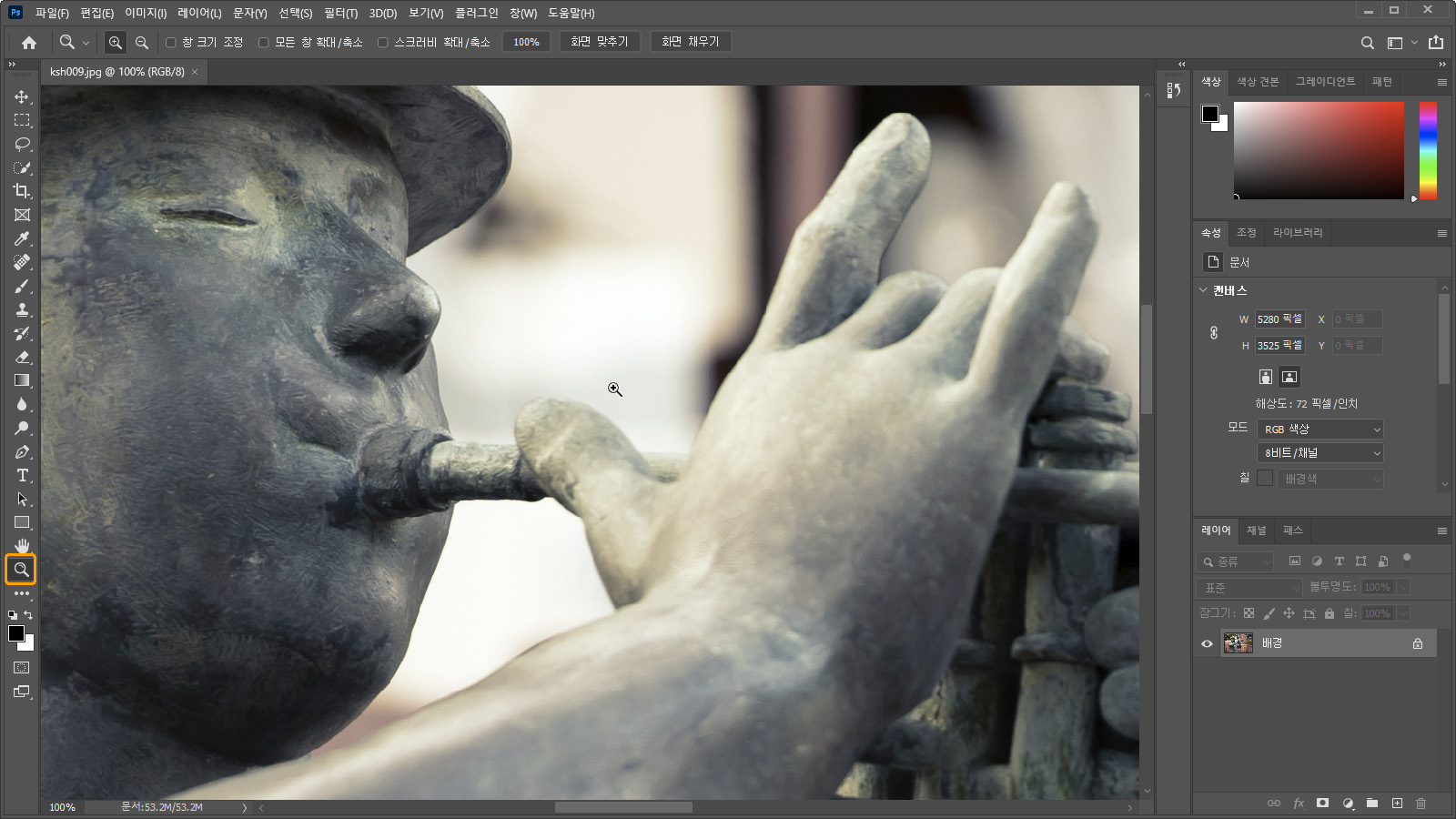Click the 화면 채우기 button
This screenshot has width=1456, height=819.
point(691,42)
